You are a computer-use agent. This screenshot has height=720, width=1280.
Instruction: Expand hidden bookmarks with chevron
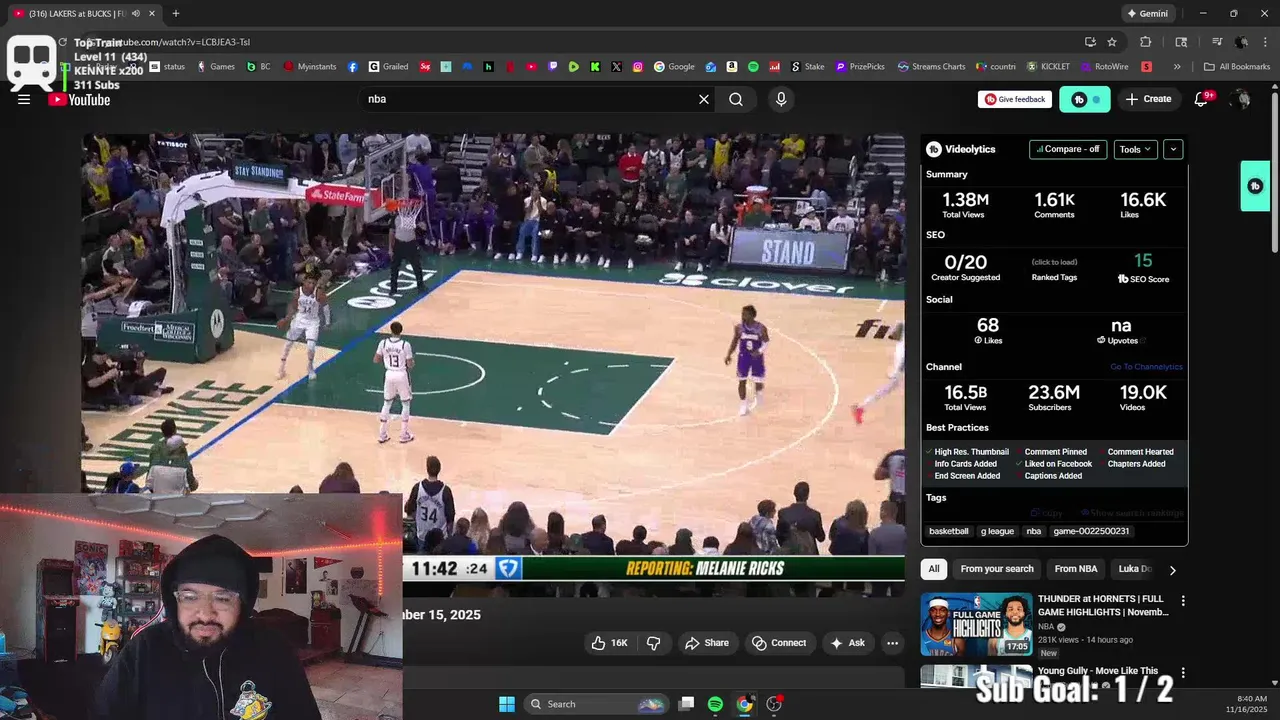pos(1177,67)
